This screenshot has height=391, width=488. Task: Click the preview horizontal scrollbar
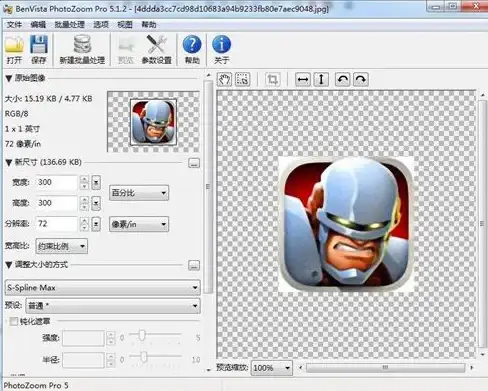click(386, 368)
